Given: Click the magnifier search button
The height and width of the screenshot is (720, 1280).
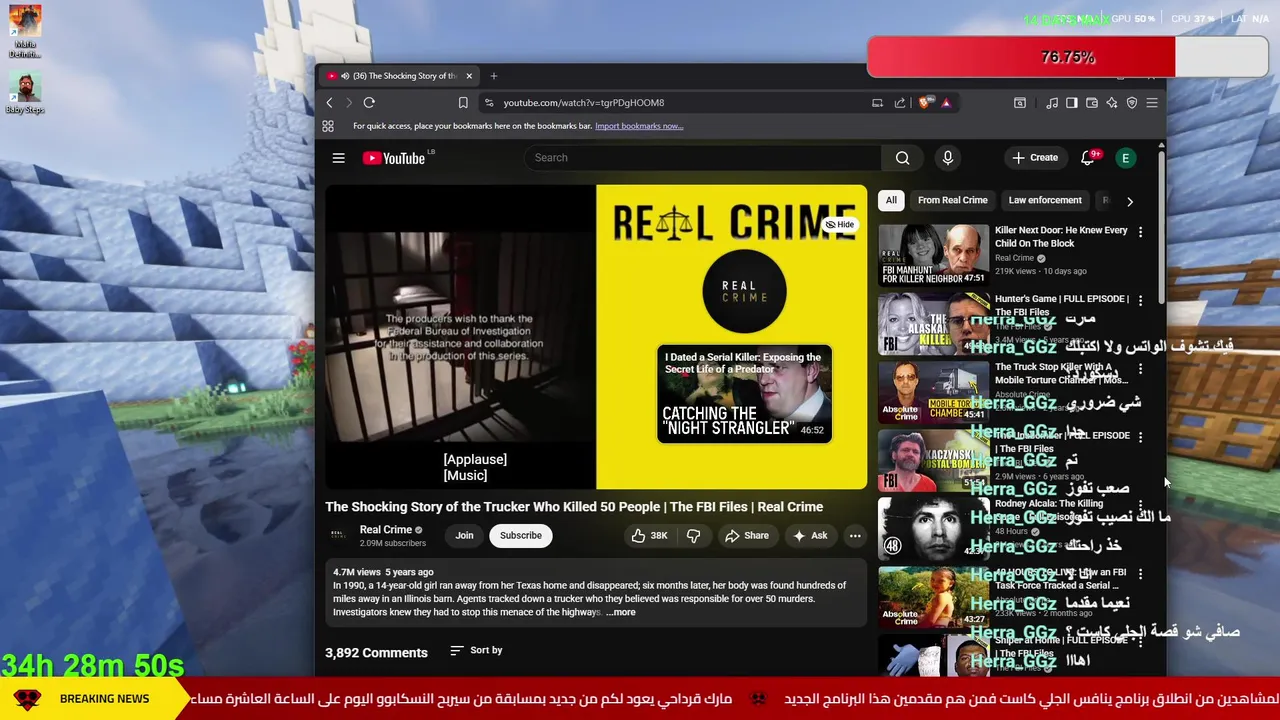Looking at the screenshot, I should pyautogui.click(x=902, y=158).
